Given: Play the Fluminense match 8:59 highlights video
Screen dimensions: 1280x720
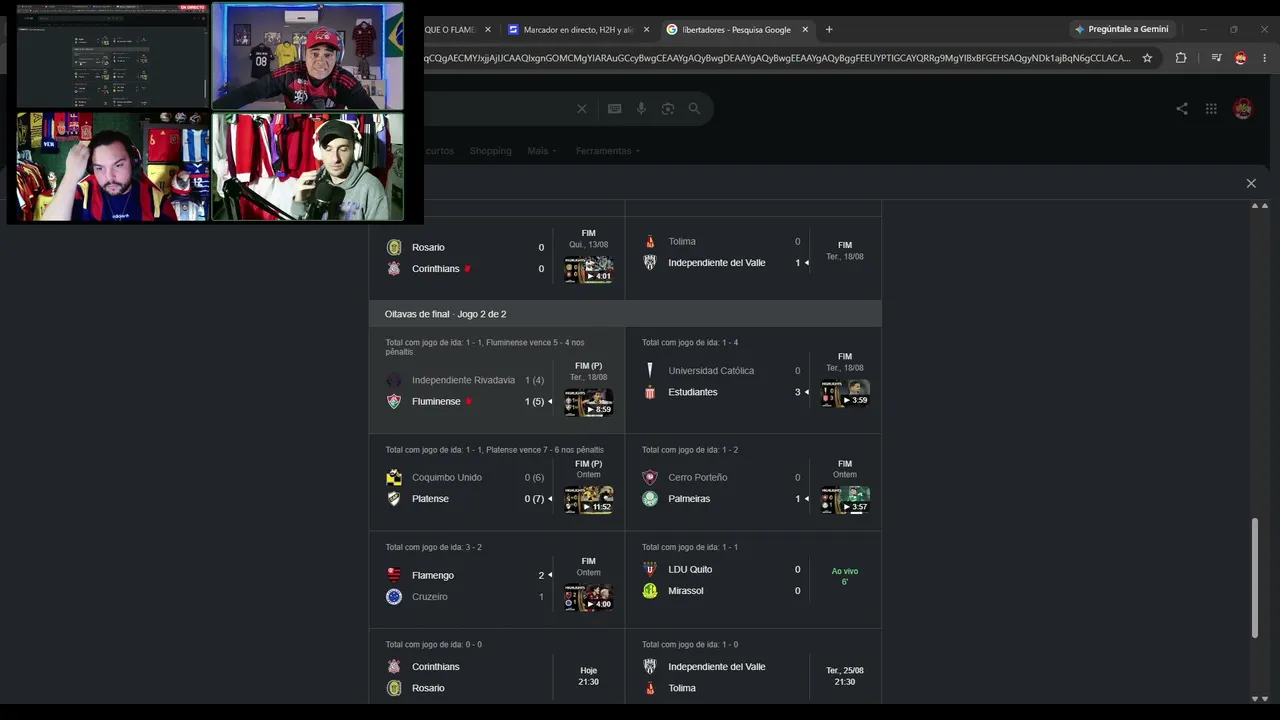Looking at the screenshot, I should coord(588,402).
